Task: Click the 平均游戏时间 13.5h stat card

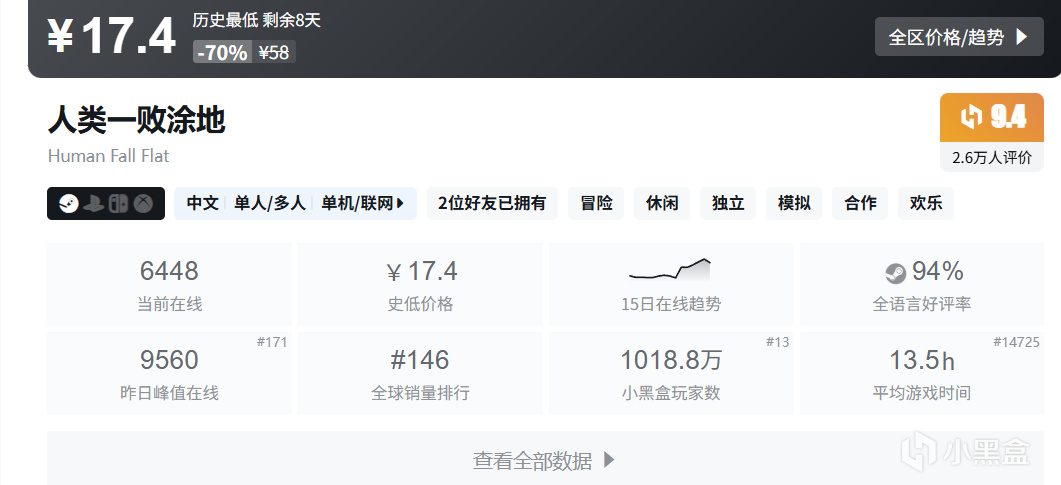Action: pyautogui.click(x=922, y=373)
